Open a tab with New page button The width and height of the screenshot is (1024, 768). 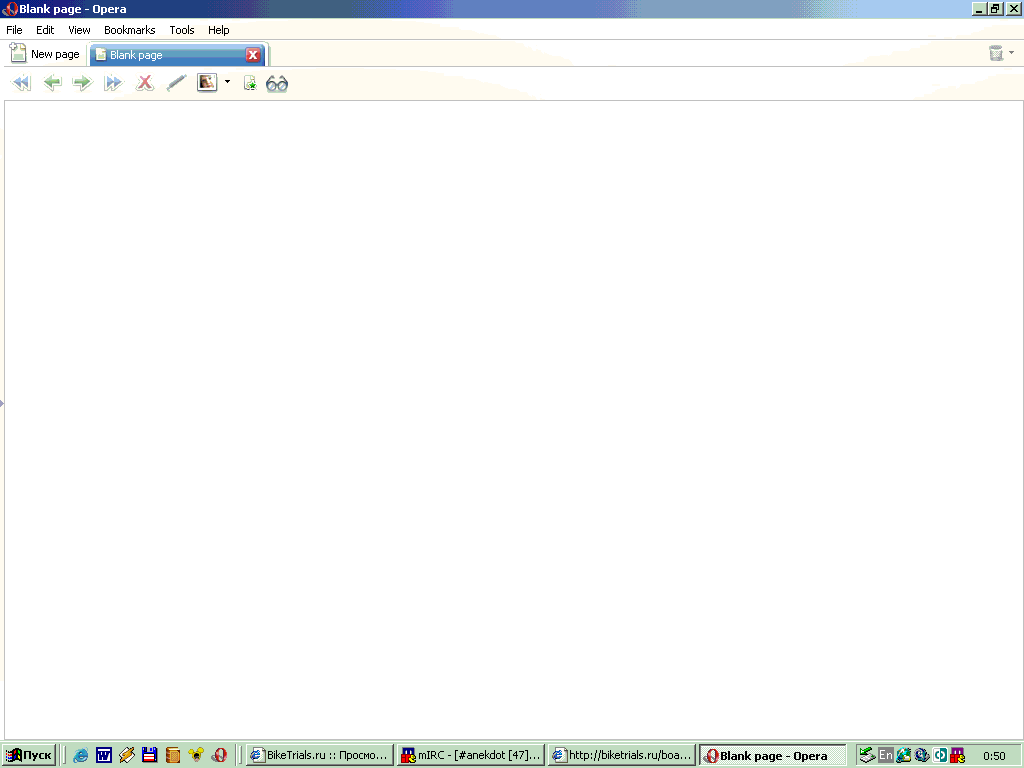pyautogui.click(x=45, y=54)
